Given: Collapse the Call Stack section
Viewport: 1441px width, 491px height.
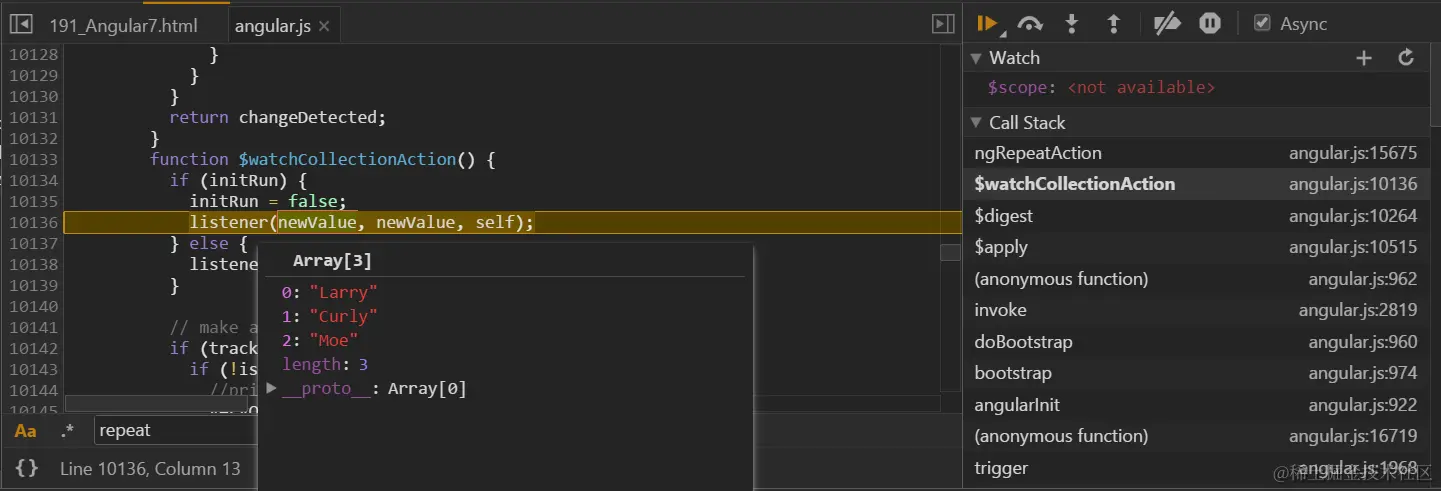Looking at the screenshot, I should click(x=977, y=123).
